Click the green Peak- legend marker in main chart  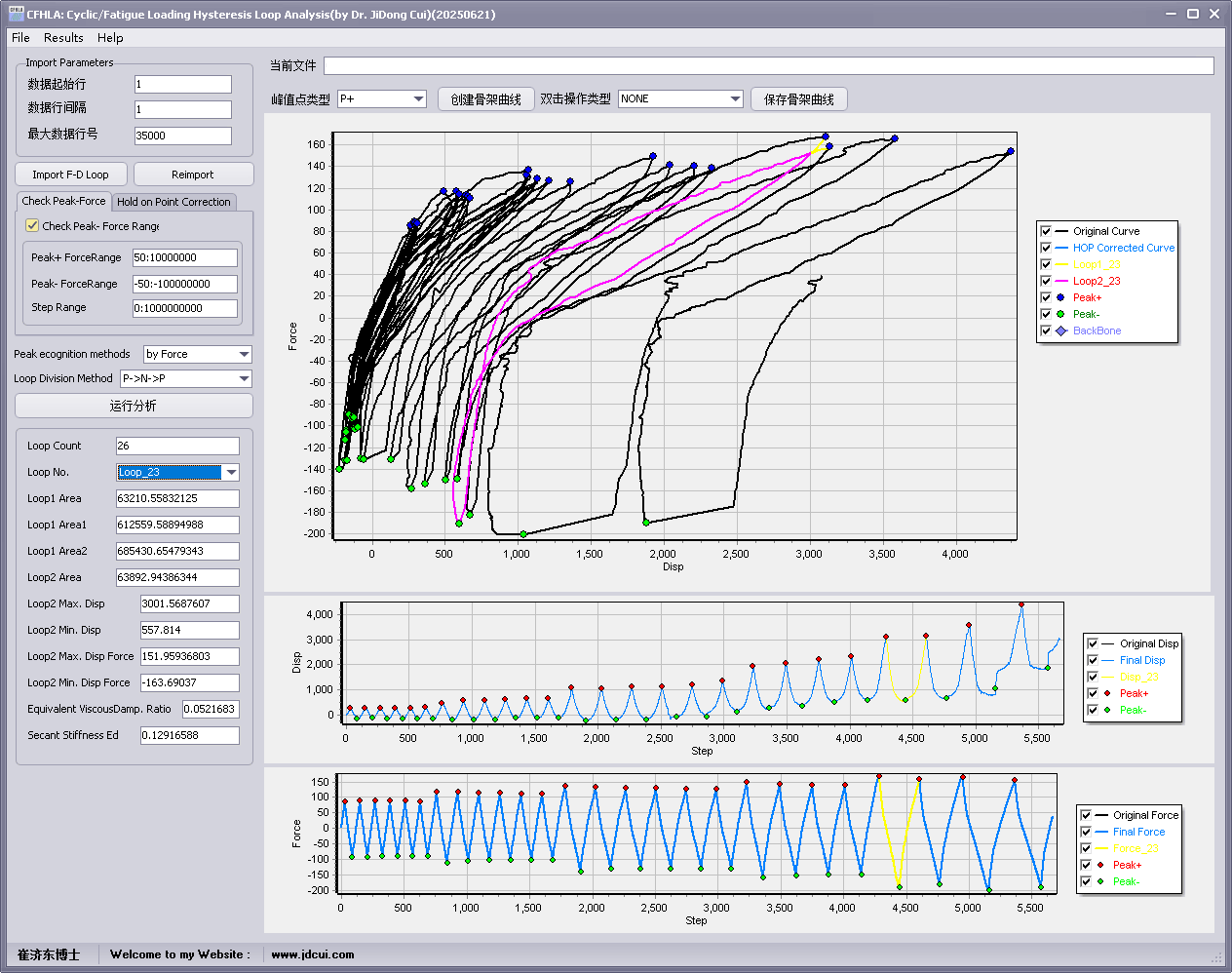tap(1061, 314)
